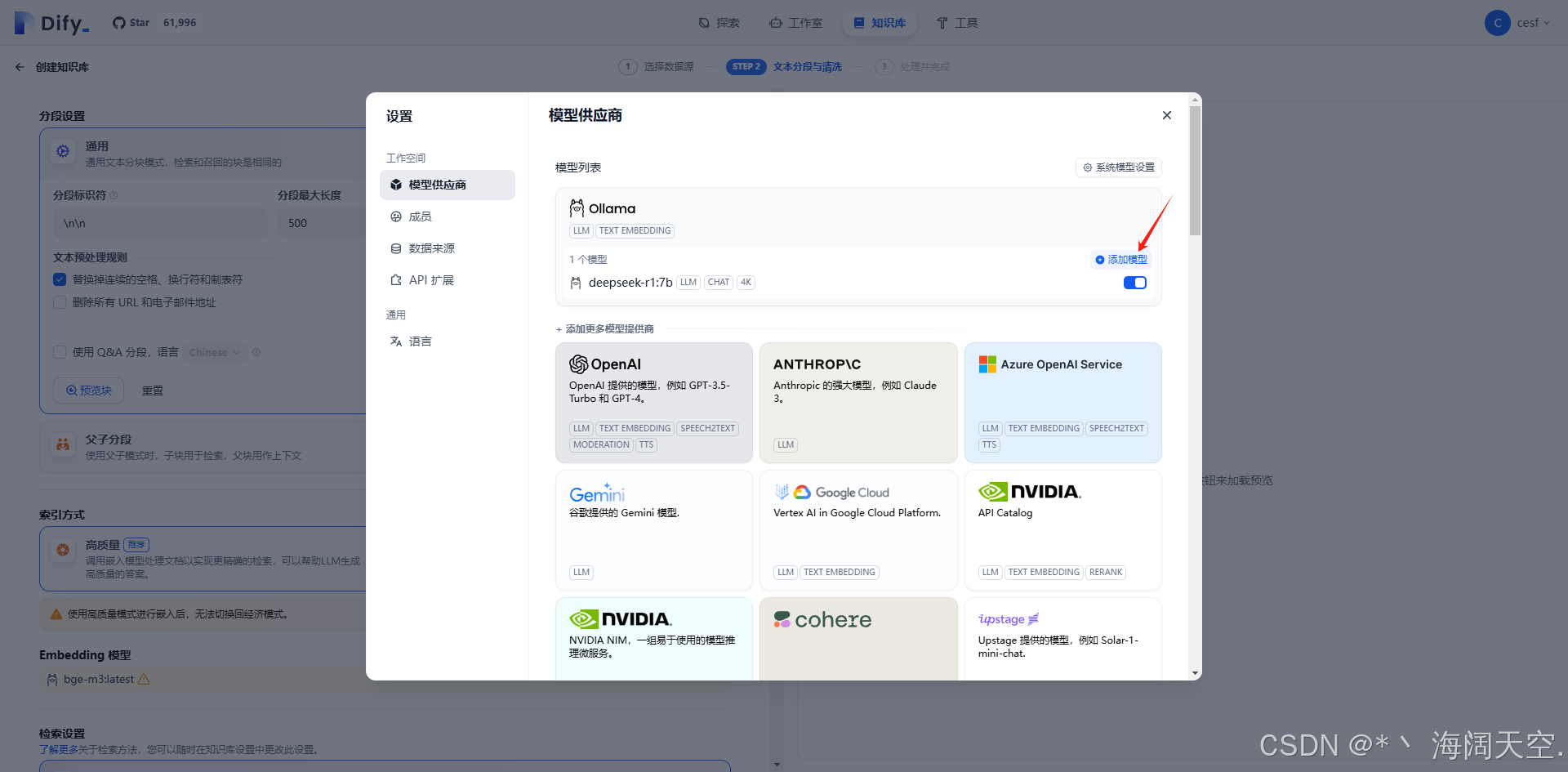This screenshot has height=772, width=1568.
Task: Toggle the deepseek-r1:7b model switch
Action: (1135, 283)
